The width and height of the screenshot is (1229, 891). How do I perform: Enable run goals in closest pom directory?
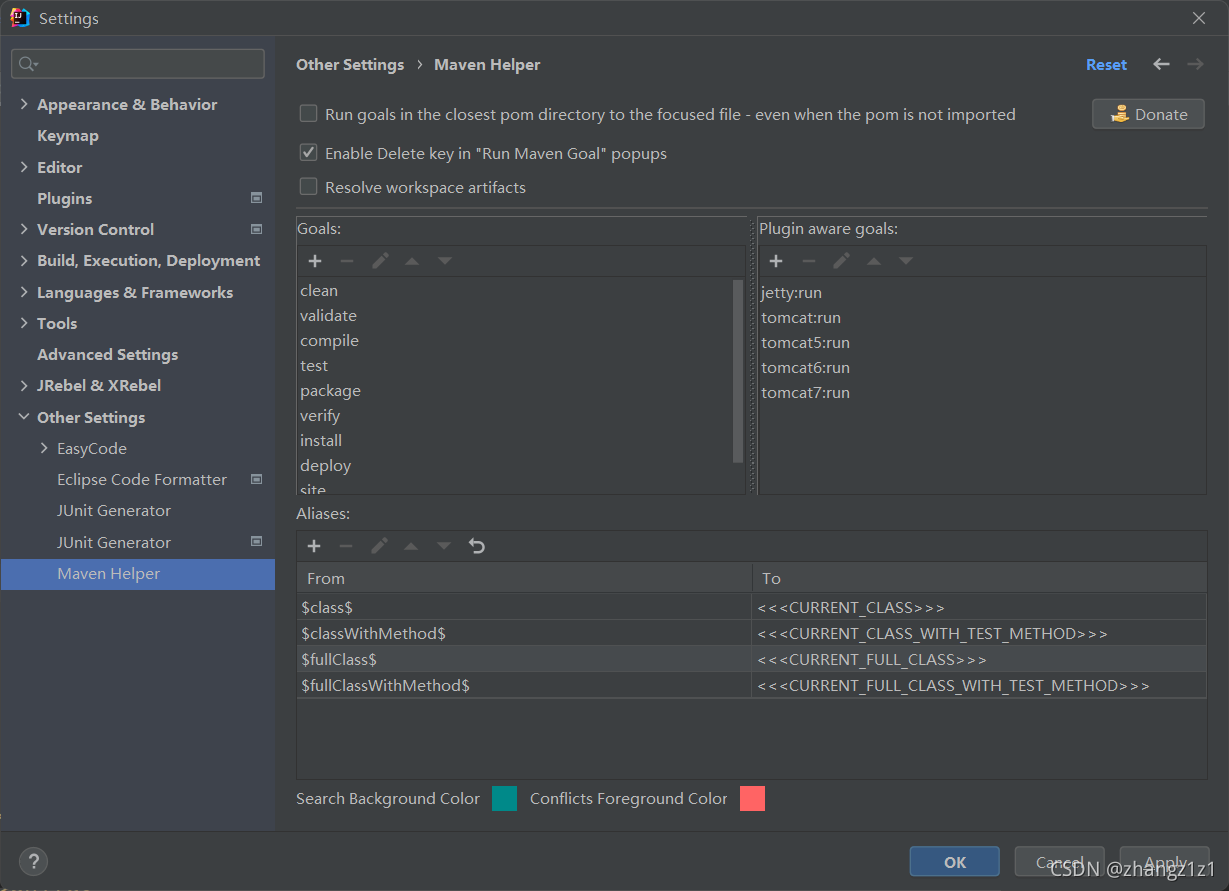pyautogui.click(x=309, y=114)
